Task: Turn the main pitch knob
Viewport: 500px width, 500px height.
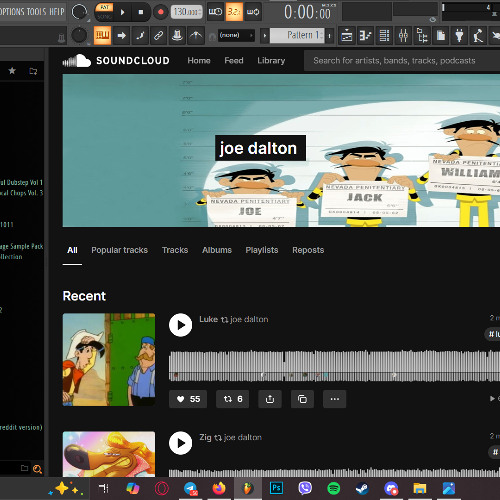Action: click(79, 35)
